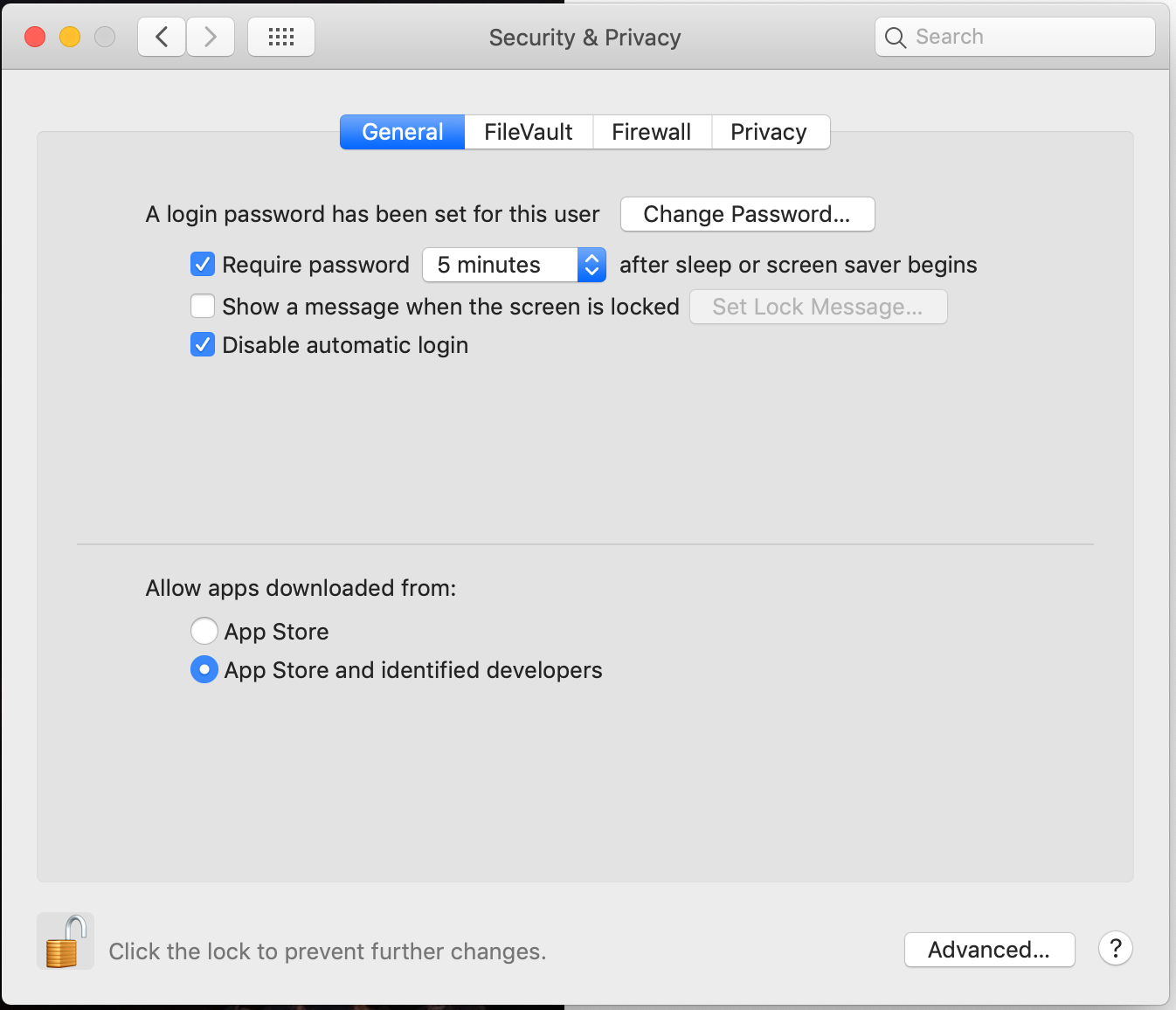1176x1010 pixels.
Task: Switch to the FileVault tab
Action: tap(529, 132)
